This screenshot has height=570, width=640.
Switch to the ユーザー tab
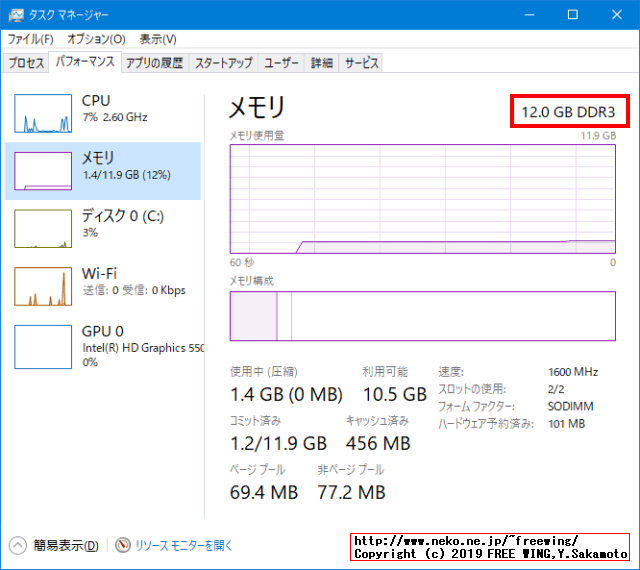281,63
